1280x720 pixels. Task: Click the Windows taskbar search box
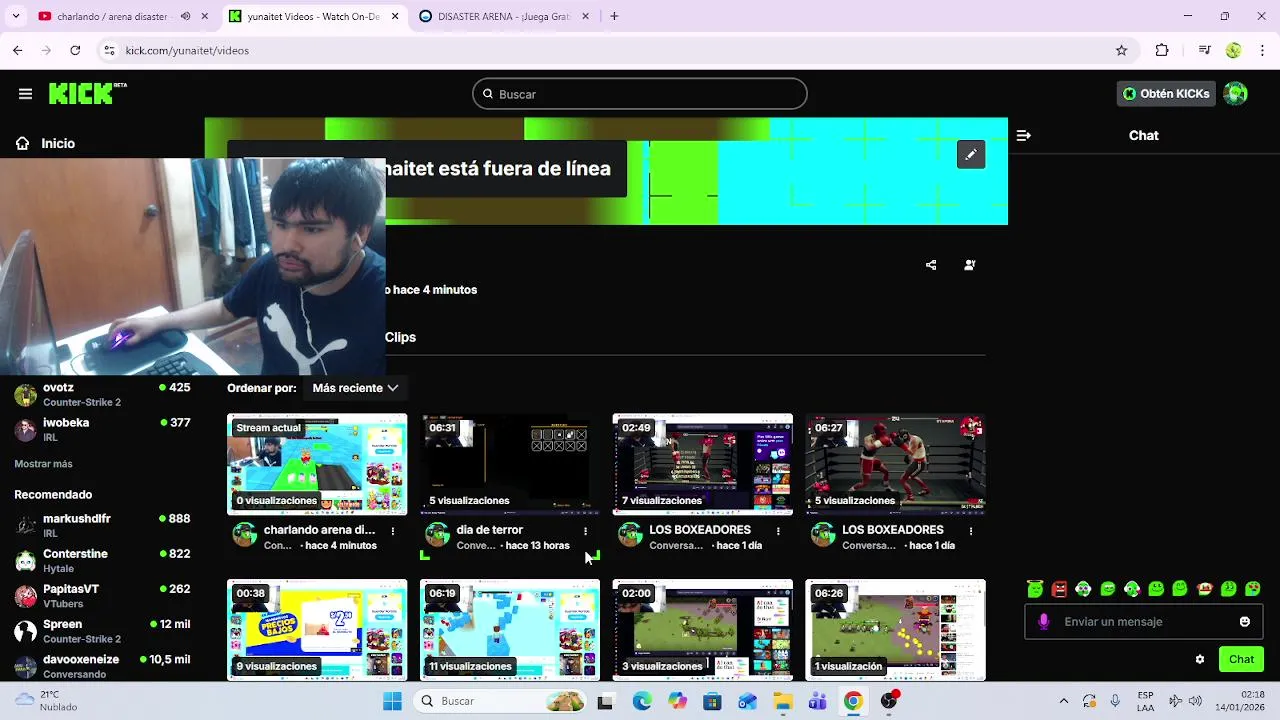click(x=500, y=701)
